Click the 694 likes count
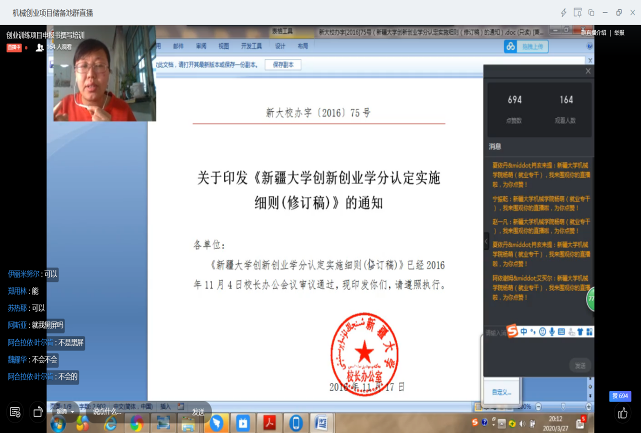Image resolution: width=641 pixels, height=433 pixels. pyautogui.click(x=514, y=100)
